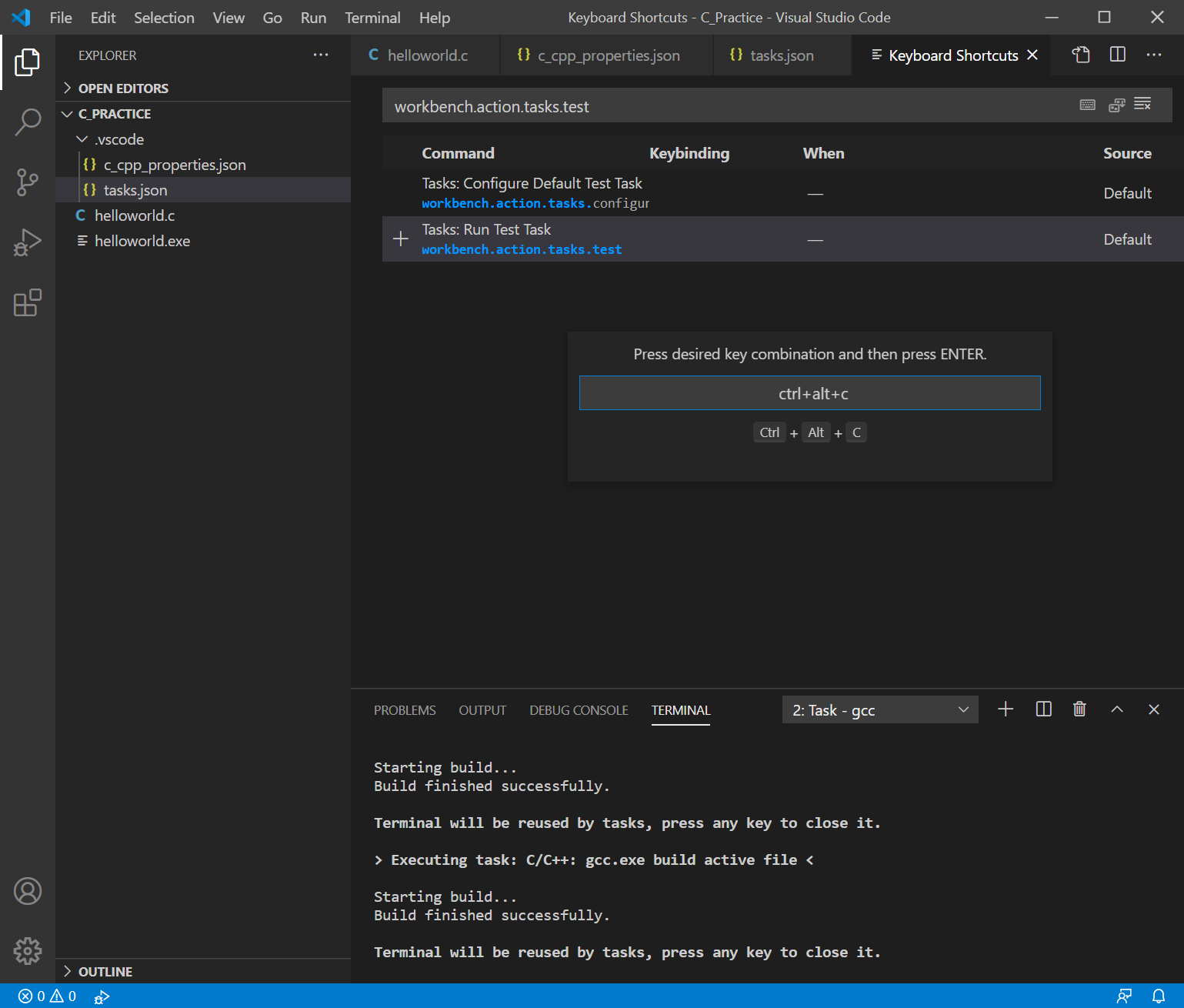Viewport: 1184px width, 1008px height.
Task: Switch to the Debug Console tab
Action: [579, 709]
